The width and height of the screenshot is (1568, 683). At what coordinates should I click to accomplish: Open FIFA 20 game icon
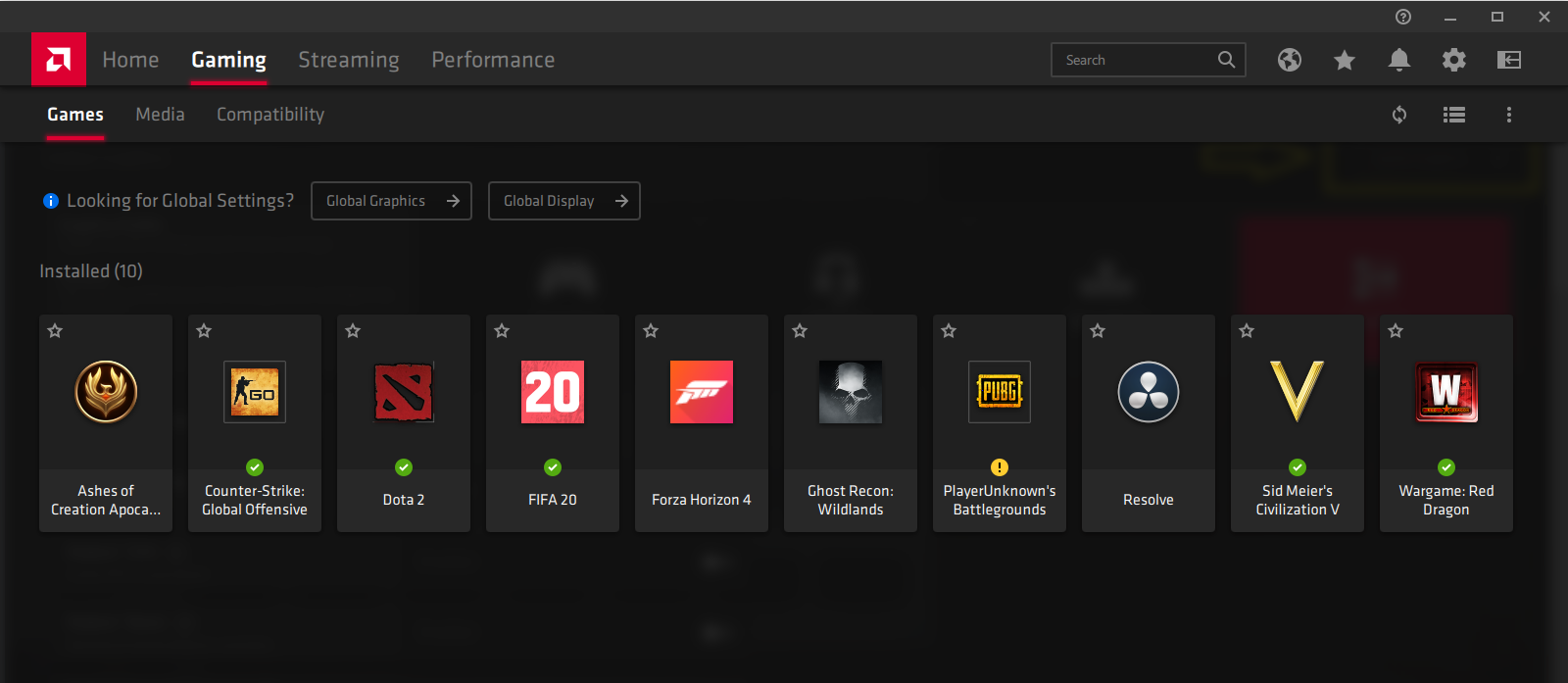click(x=553, y=392)
